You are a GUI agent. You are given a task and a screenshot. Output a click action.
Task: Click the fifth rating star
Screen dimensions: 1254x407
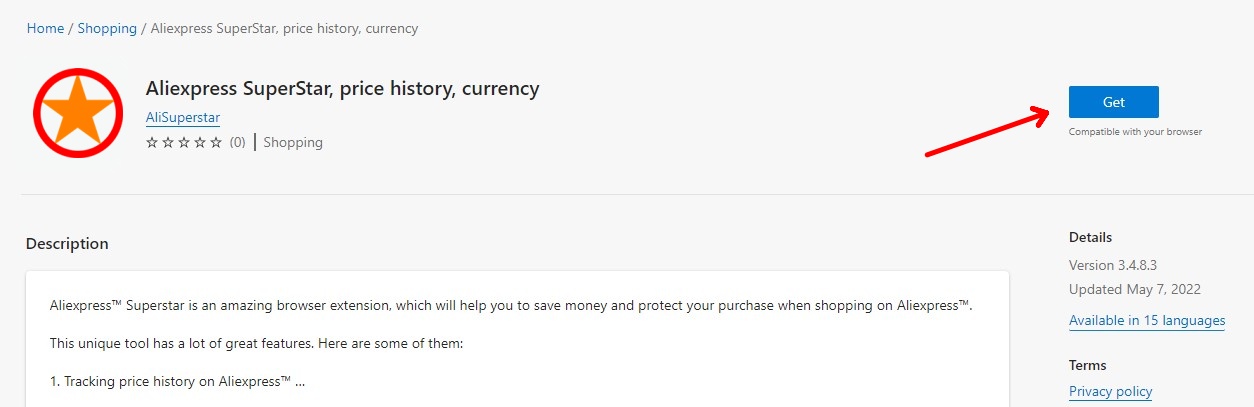[x=216, y=143]
